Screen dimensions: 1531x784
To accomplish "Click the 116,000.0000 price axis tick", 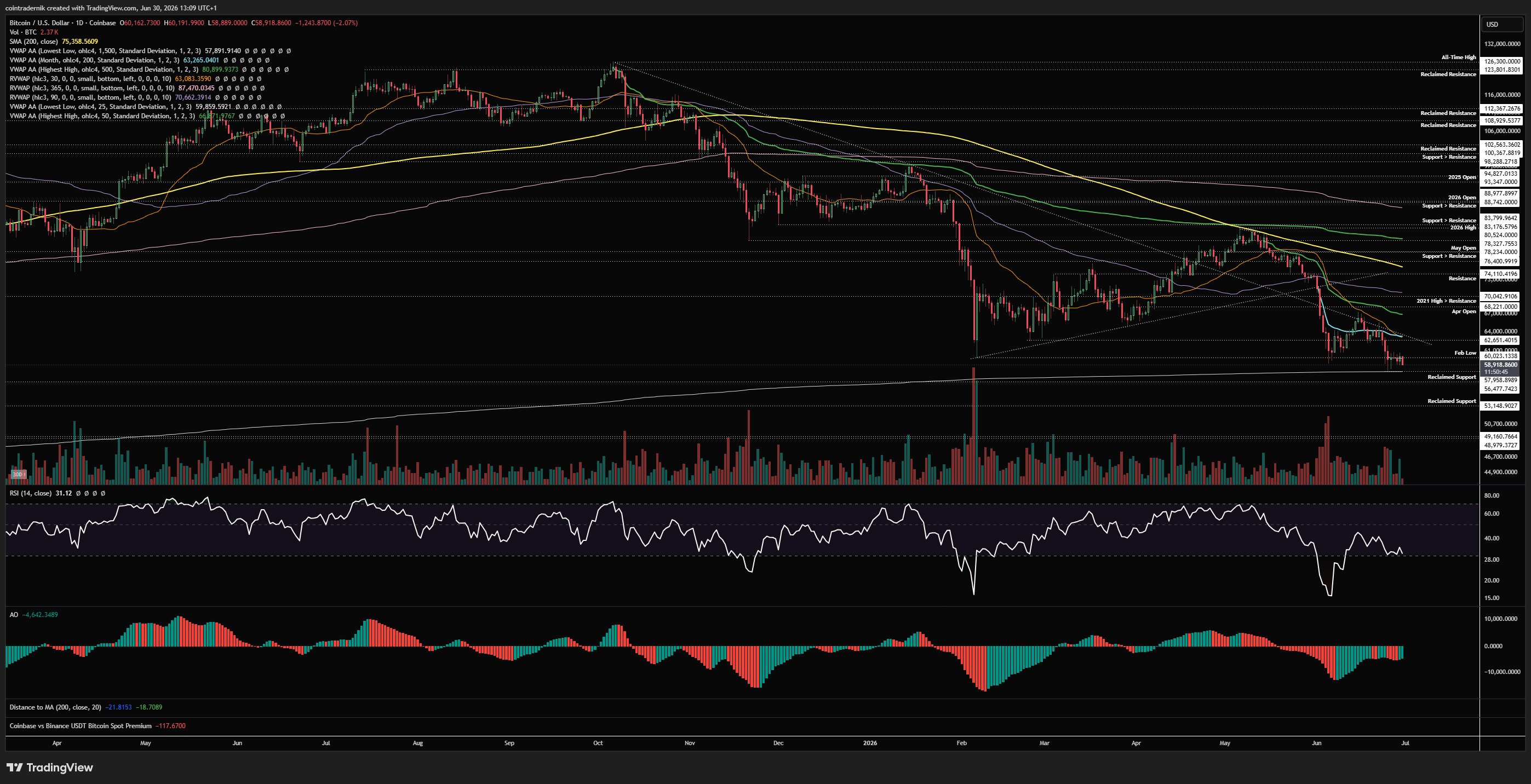I will [x=1503, y=95].
